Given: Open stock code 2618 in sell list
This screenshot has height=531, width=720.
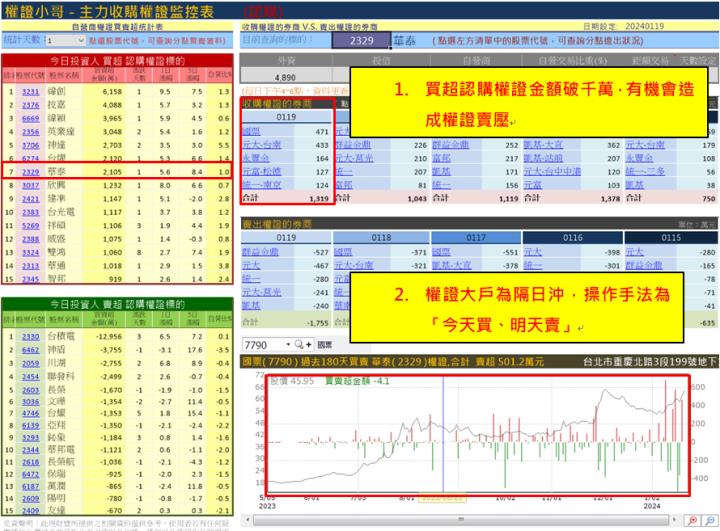Looking at the screenshot, I should [x=31, y=462].
